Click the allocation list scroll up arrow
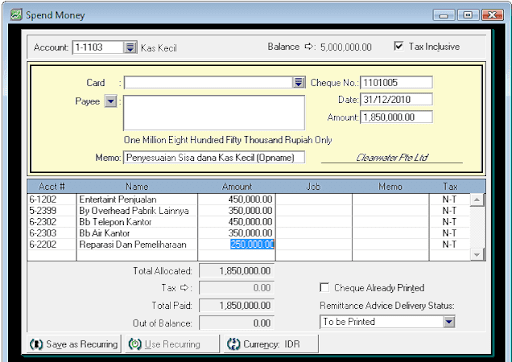This screenshot has height=362, width=512. tap(477, 200)
